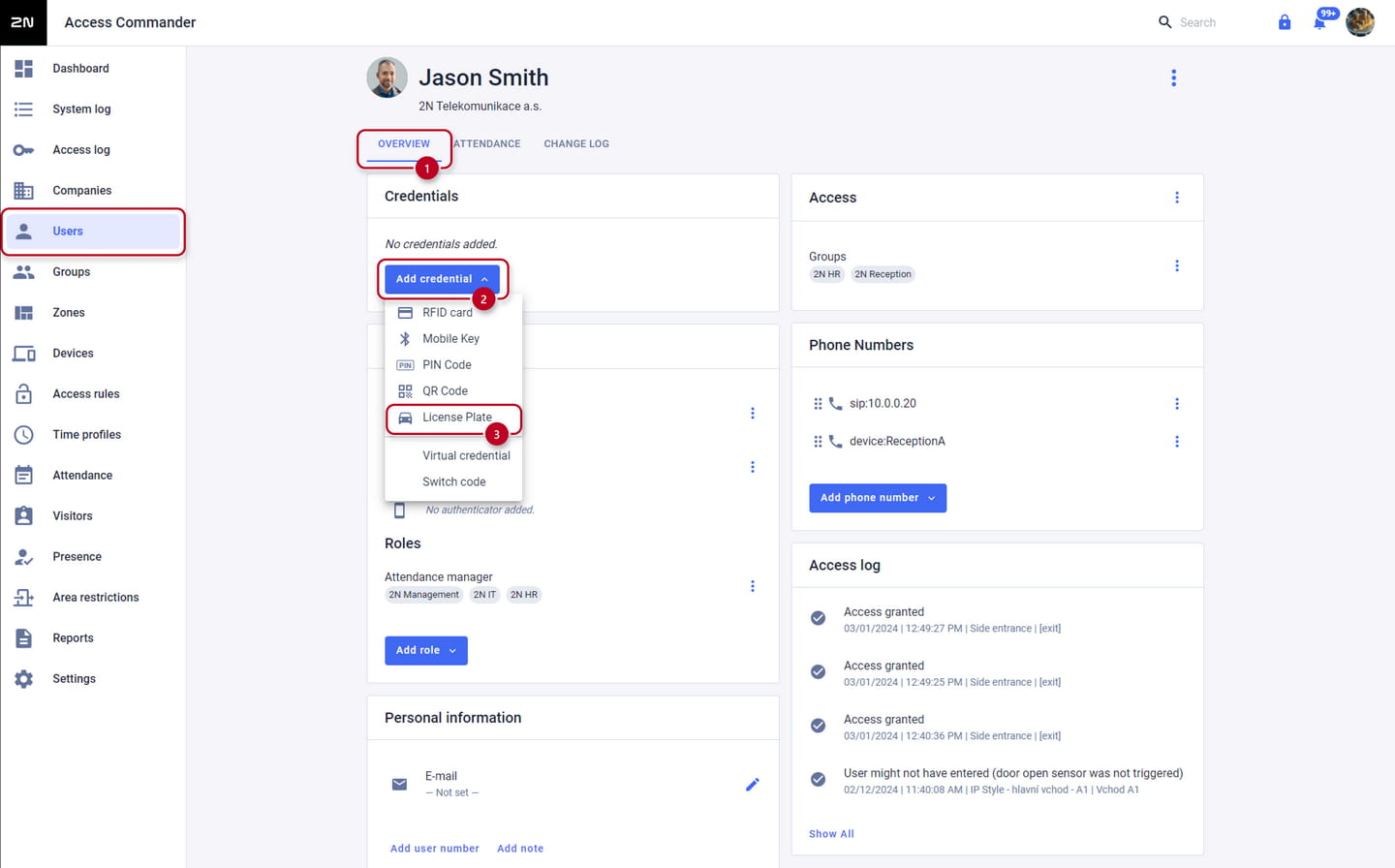Open three-dot menu for Attendance manager role
Screen dimensions: 1395x868
point(753,586)
